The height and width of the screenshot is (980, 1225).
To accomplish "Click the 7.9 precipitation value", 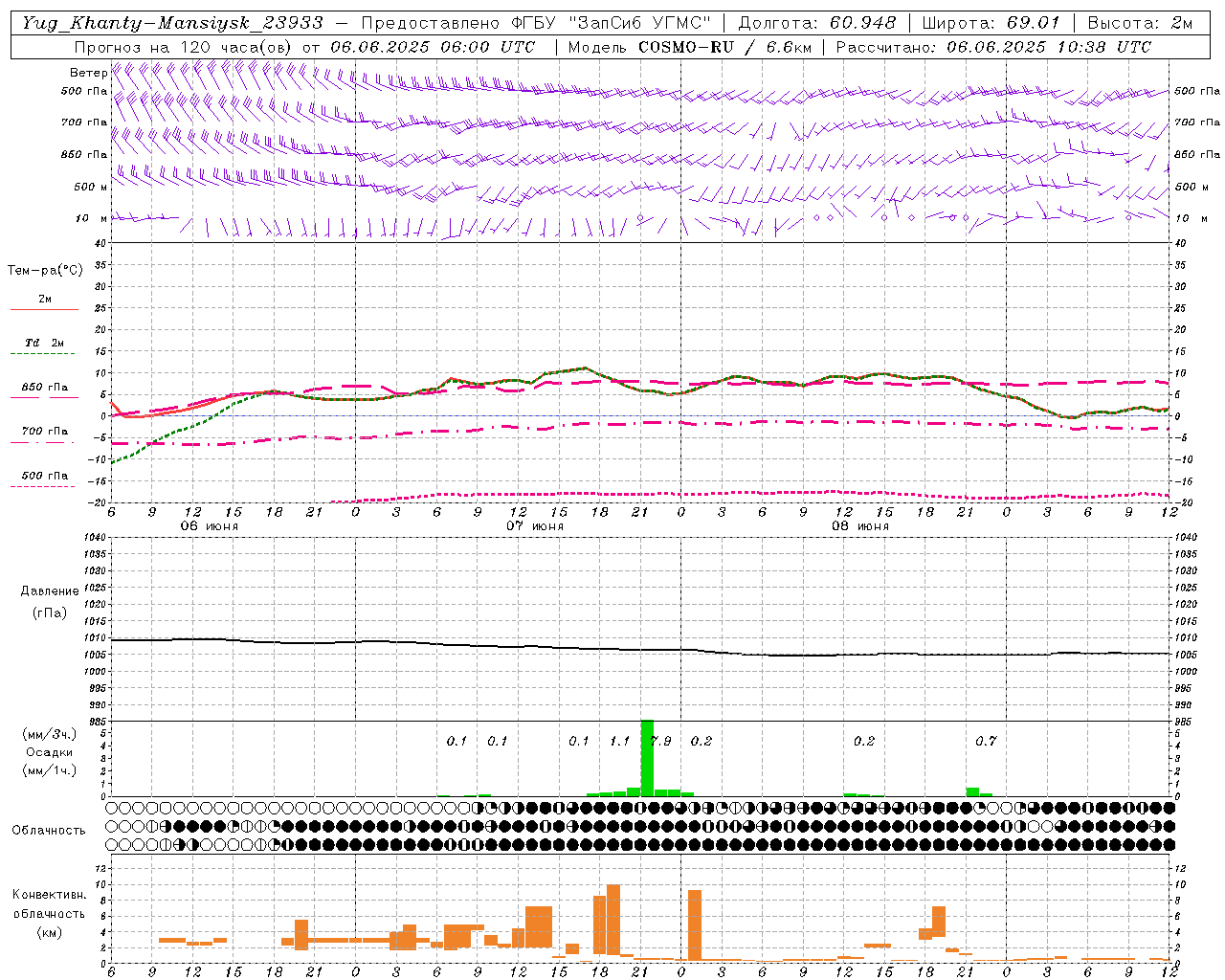I will pos(660,742).
